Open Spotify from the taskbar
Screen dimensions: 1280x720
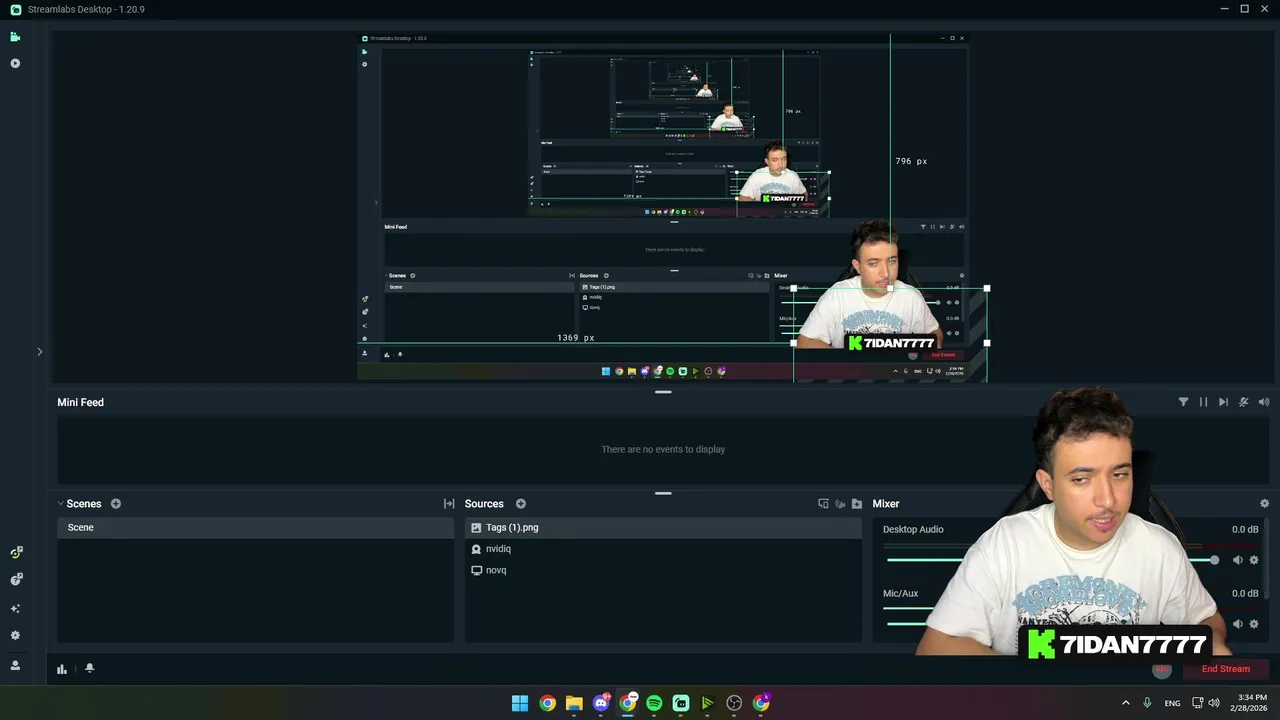pyautogui.click(x=654, y=703)
